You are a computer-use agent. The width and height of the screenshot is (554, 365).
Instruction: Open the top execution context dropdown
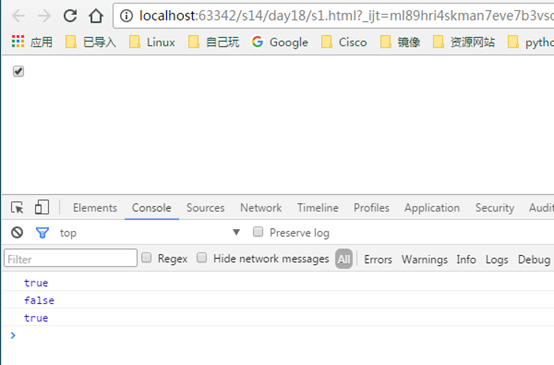coord(150,233)
